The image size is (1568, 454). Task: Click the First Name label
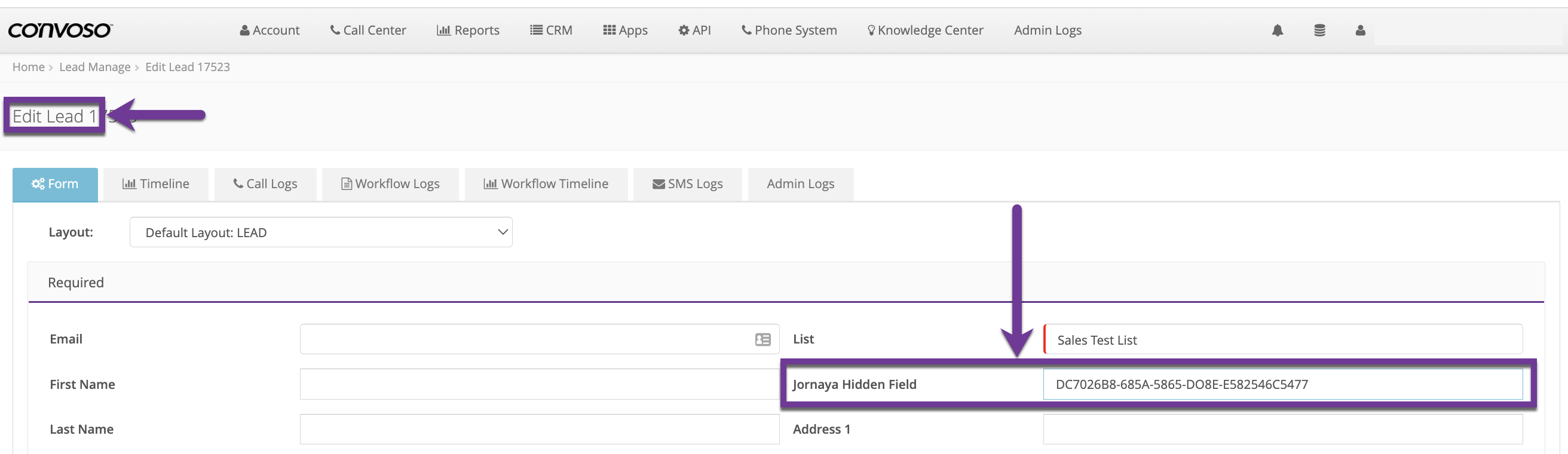tap(82, 385)
